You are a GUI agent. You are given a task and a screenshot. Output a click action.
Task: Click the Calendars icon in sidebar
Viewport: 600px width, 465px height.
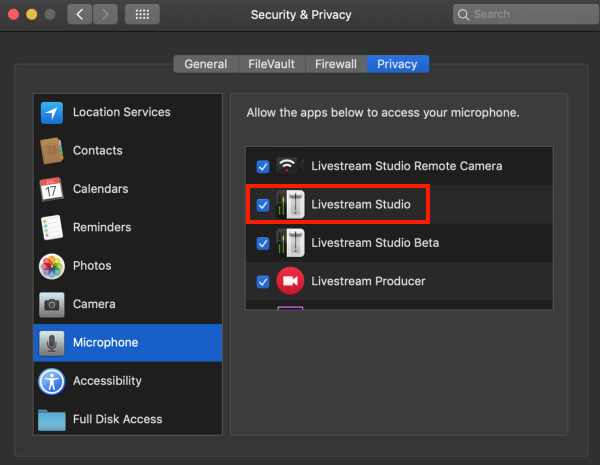[51, 189]
